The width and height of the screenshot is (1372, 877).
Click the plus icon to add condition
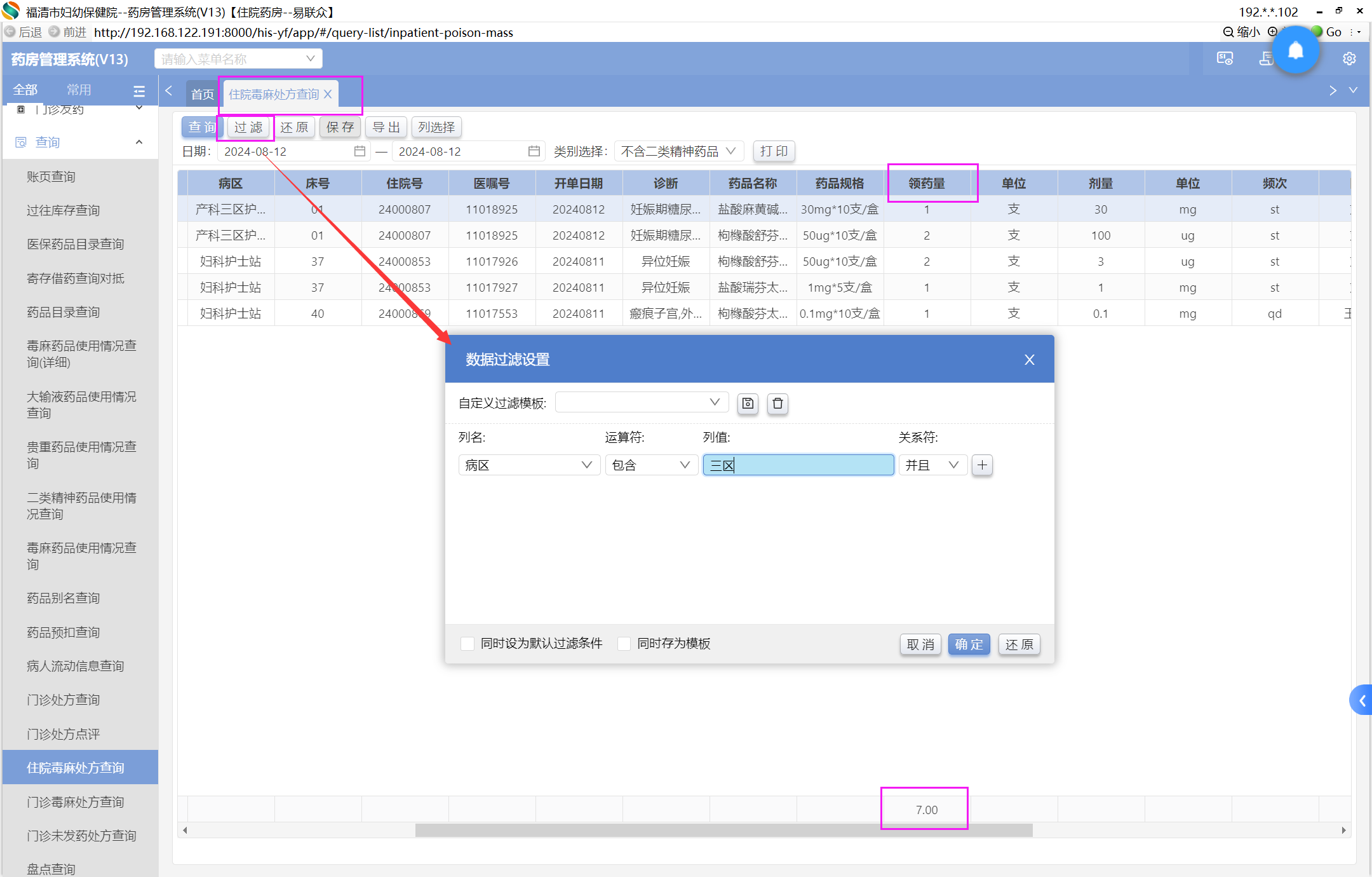point(982,465)
